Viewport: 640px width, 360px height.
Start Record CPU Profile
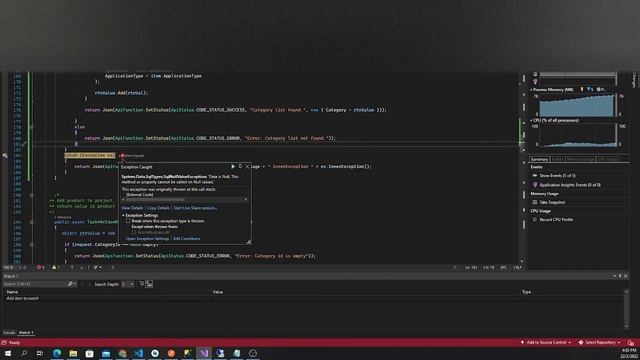556,220
